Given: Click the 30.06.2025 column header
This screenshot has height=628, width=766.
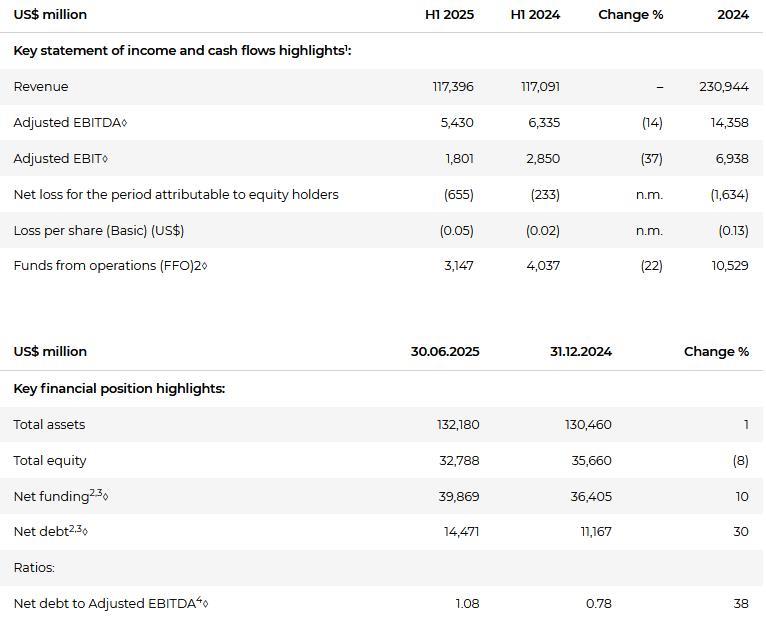Looking at the screenshot, I should [x=444, y=352].
